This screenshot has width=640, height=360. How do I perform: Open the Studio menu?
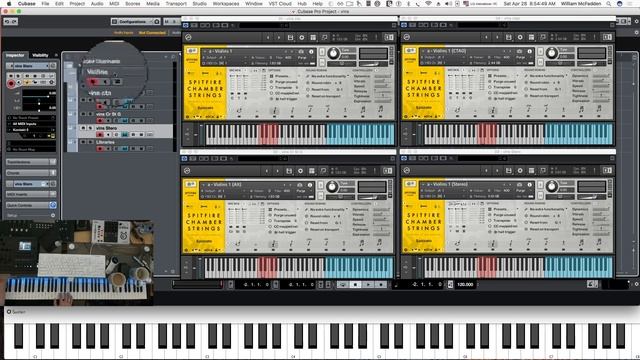[x=200, y=4]
